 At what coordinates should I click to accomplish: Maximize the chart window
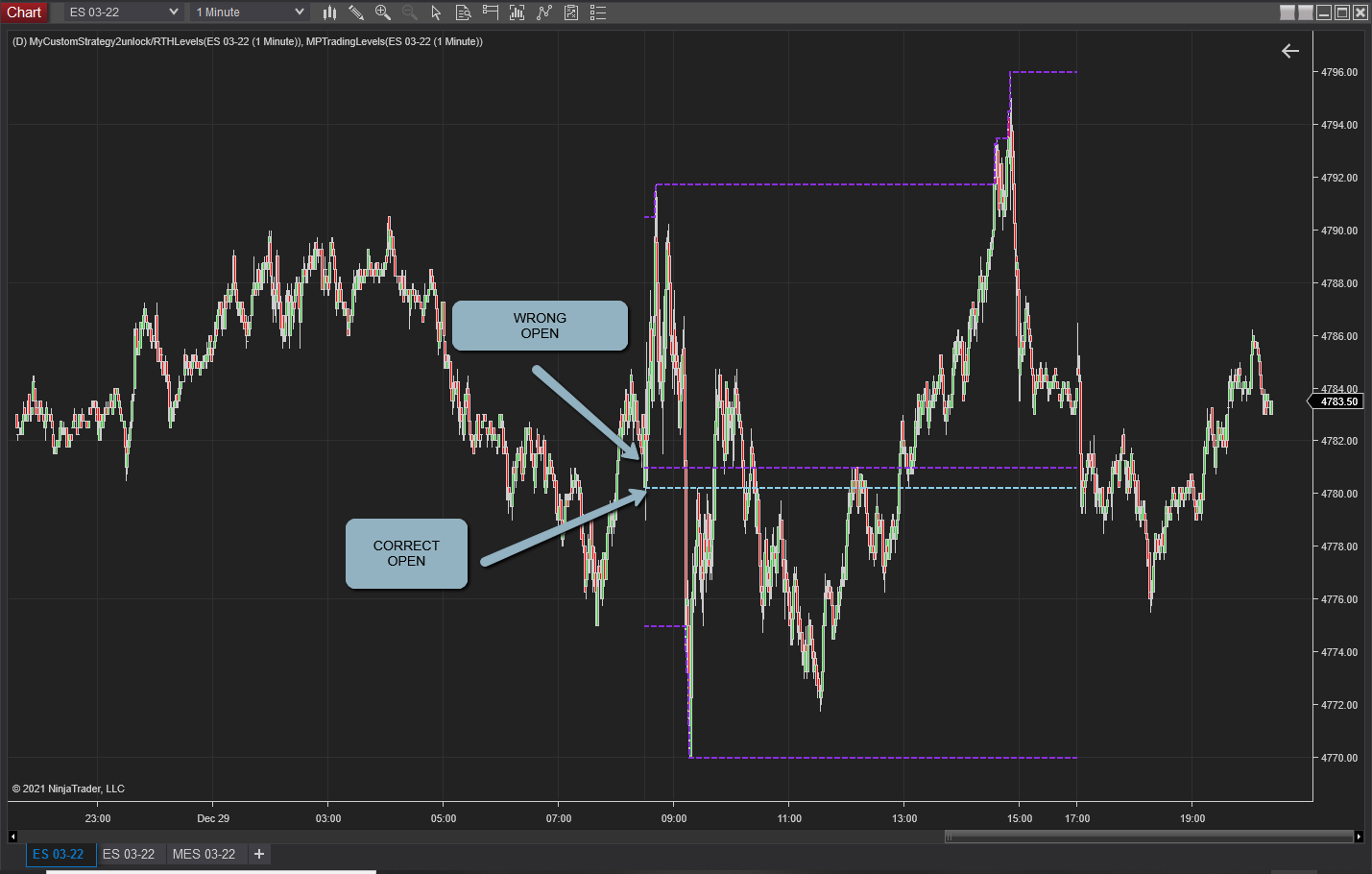(1342, 12)
